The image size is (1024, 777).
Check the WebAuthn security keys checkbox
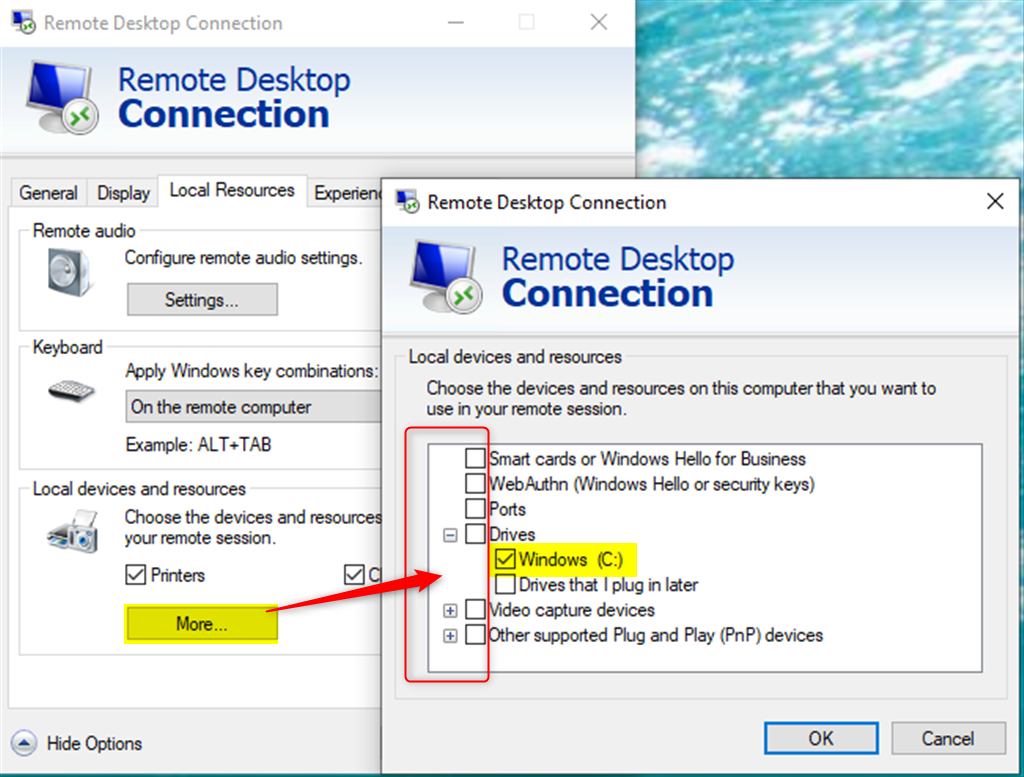475,484
